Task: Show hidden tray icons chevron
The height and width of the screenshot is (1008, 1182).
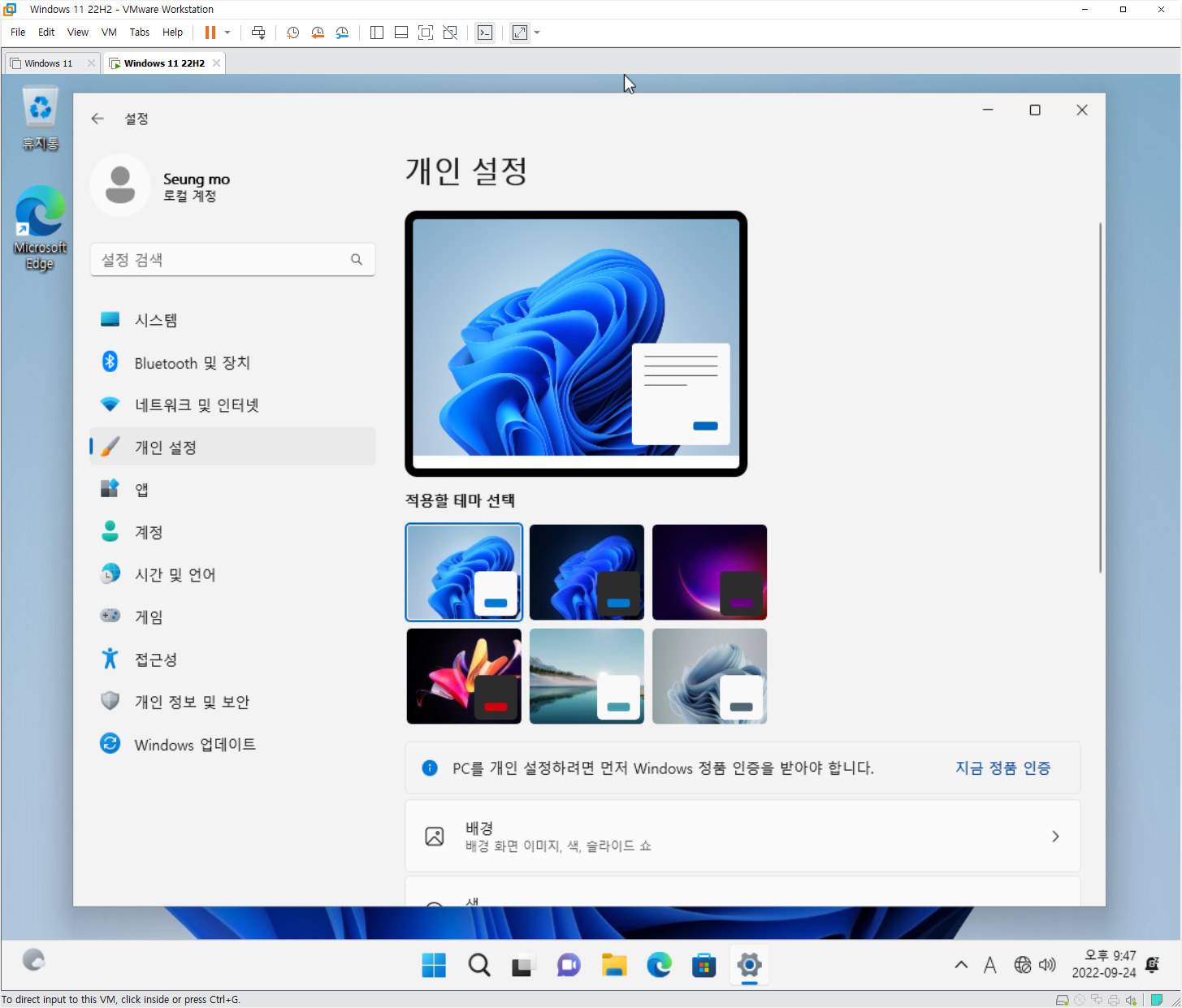Action: point(961,965)
